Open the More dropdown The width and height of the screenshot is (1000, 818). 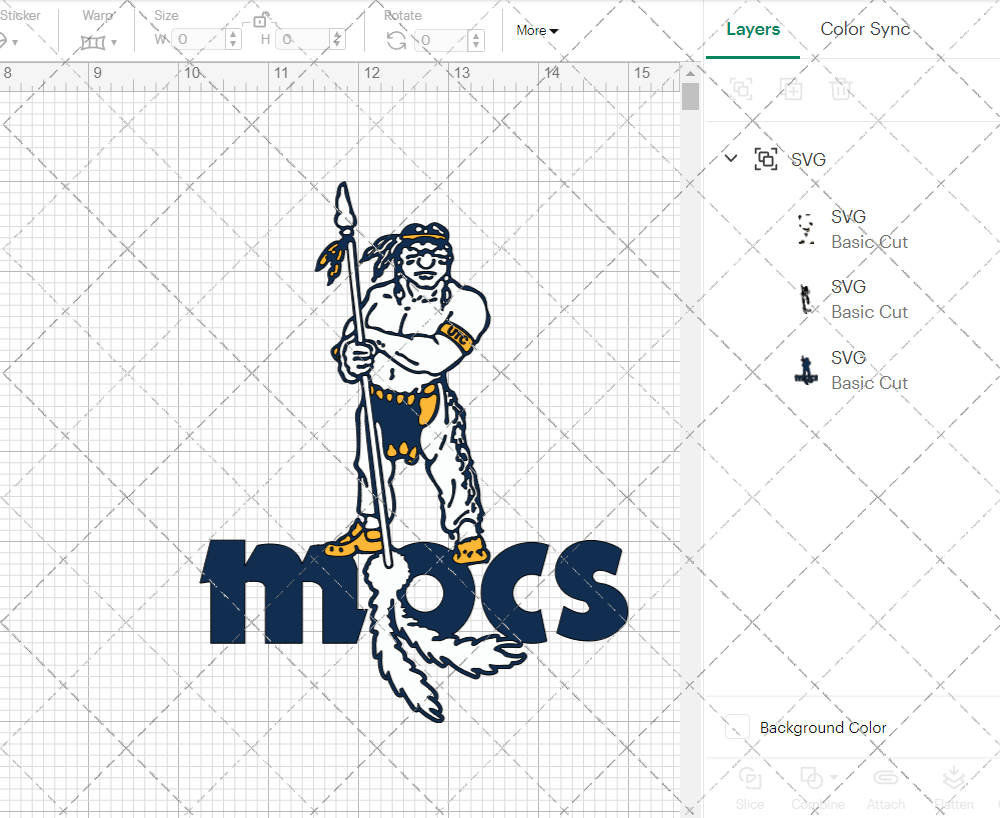coord(536,31)
